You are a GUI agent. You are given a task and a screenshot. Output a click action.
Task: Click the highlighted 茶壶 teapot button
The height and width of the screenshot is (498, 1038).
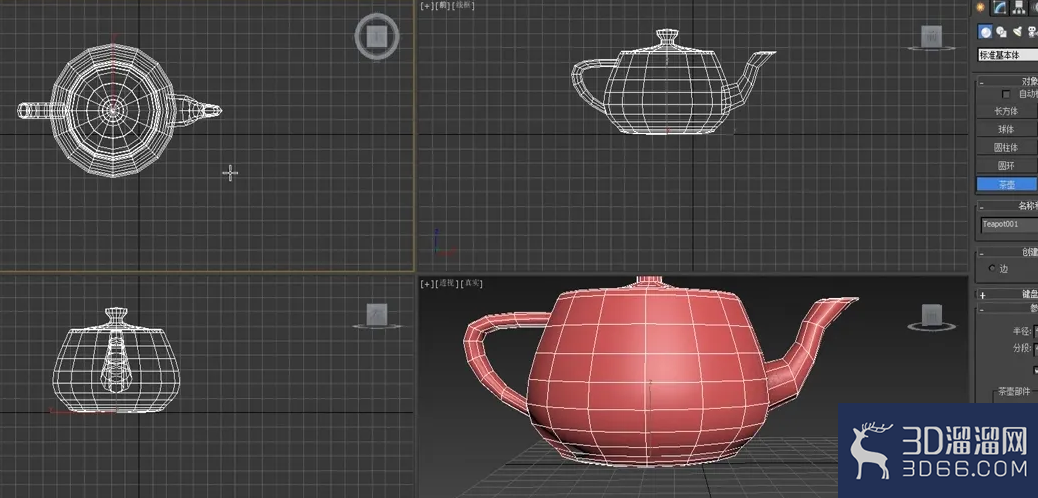tap(1007, 184)
